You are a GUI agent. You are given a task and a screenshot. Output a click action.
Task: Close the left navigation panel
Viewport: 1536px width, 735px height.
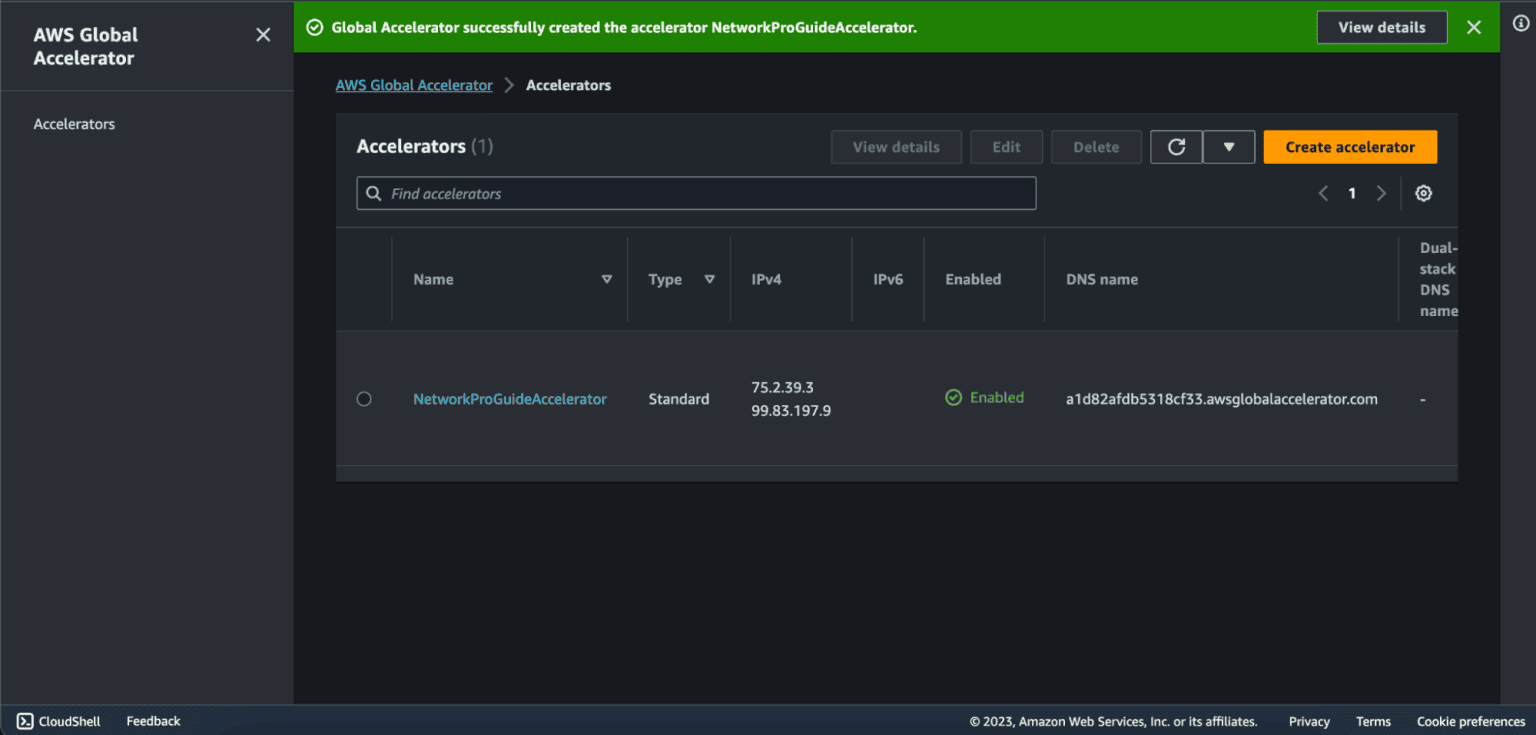(263, 34)
